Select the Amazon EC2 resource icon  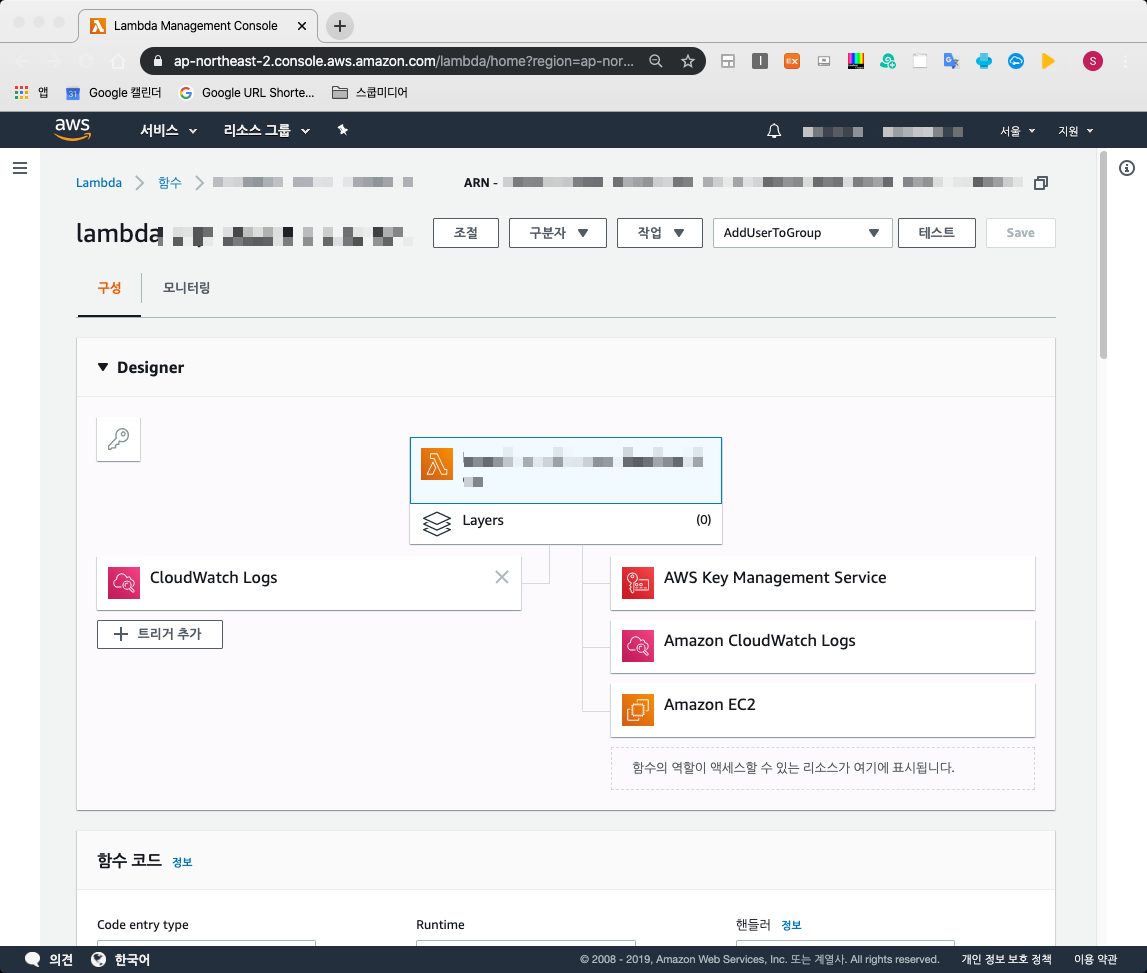pyautogui.click(x=638, y=710)
